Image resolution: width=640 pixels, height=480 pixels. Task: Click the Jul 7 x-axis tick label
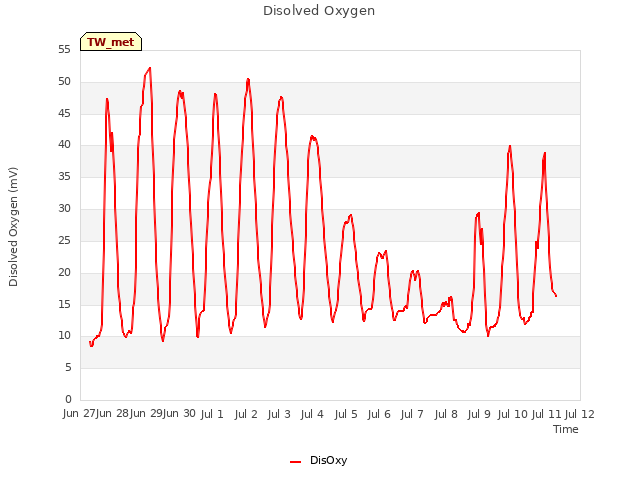[412, 414]
